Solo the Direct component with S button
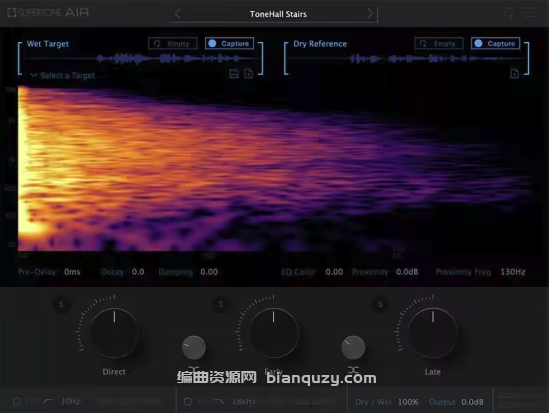 coord(61,304)
